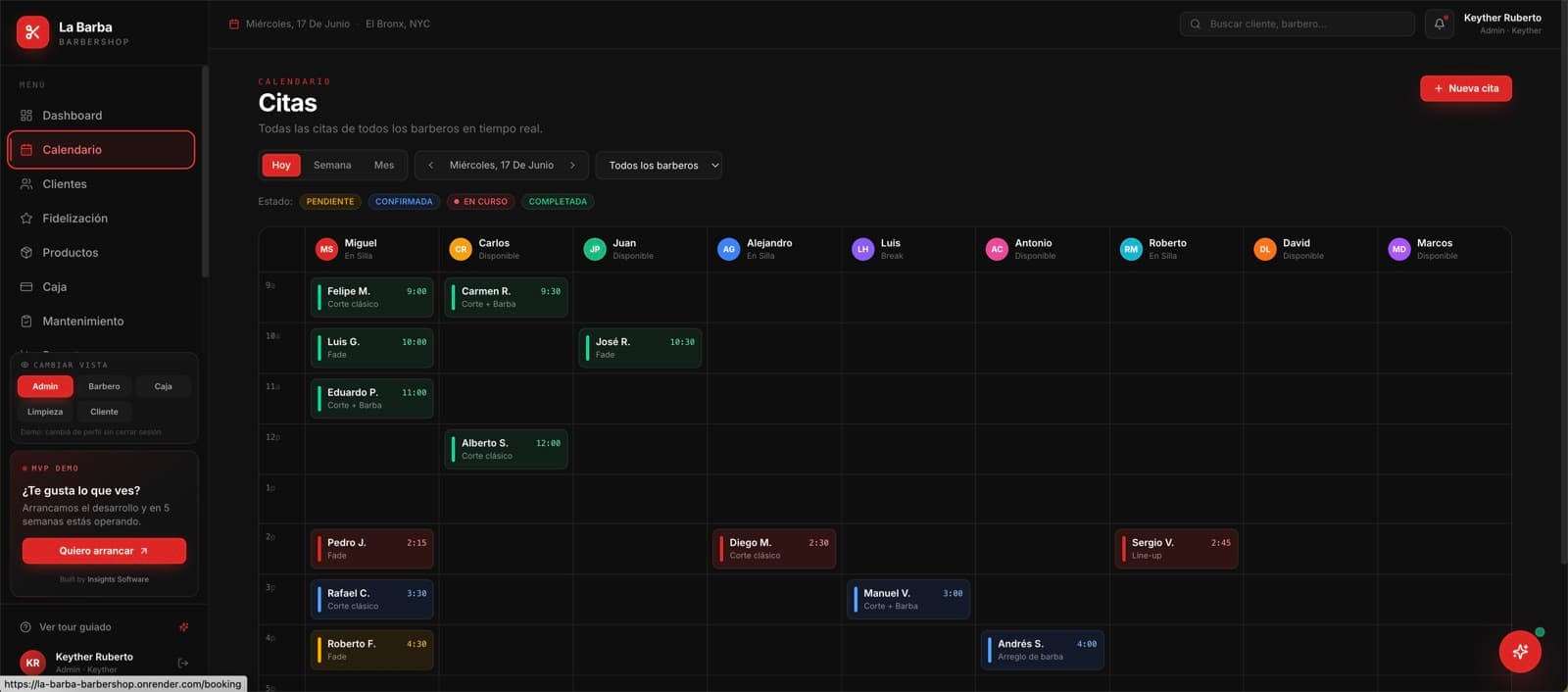
Task: Click the Productos box icon
Action: click(x=26, y=253)
